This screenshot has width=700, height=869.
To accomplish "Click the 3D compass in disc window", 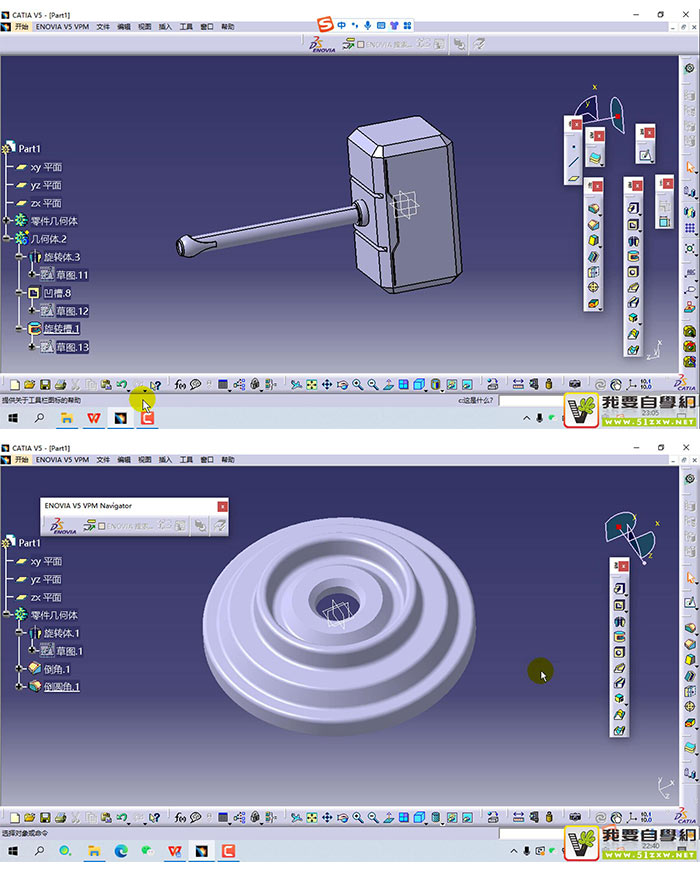I will tap(631, 538).
